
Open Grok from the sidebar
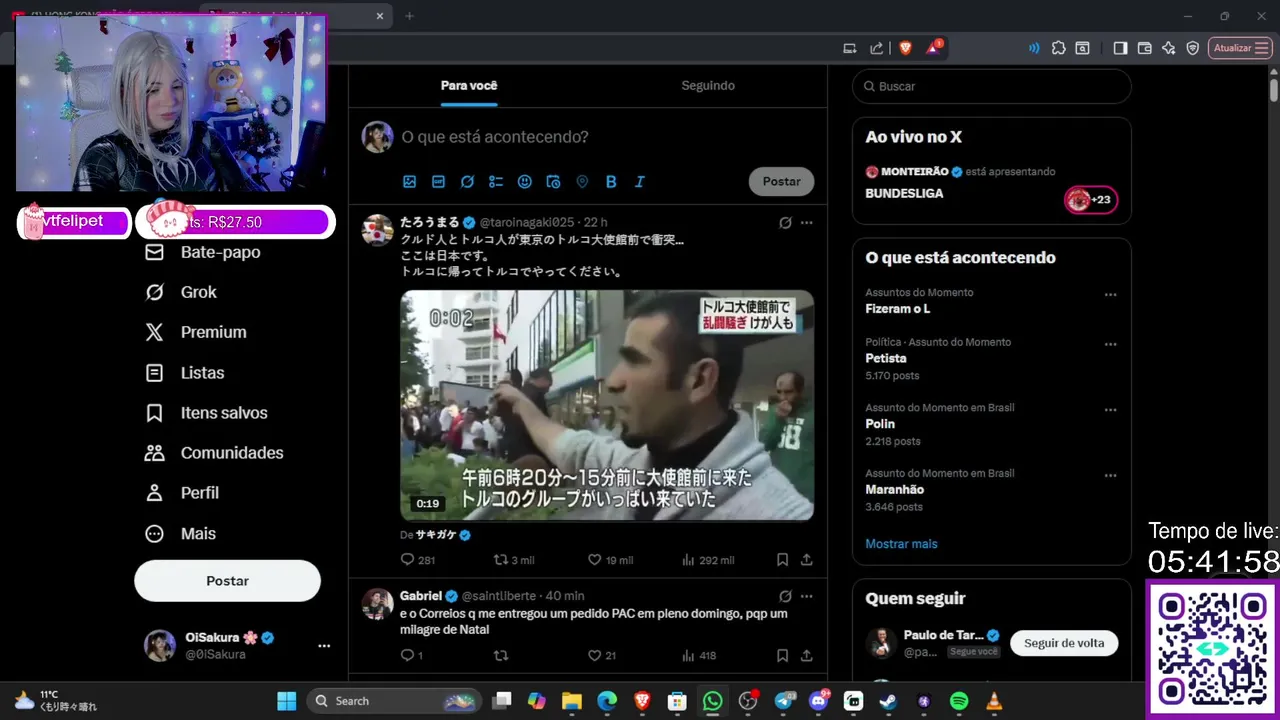point(181,292)
